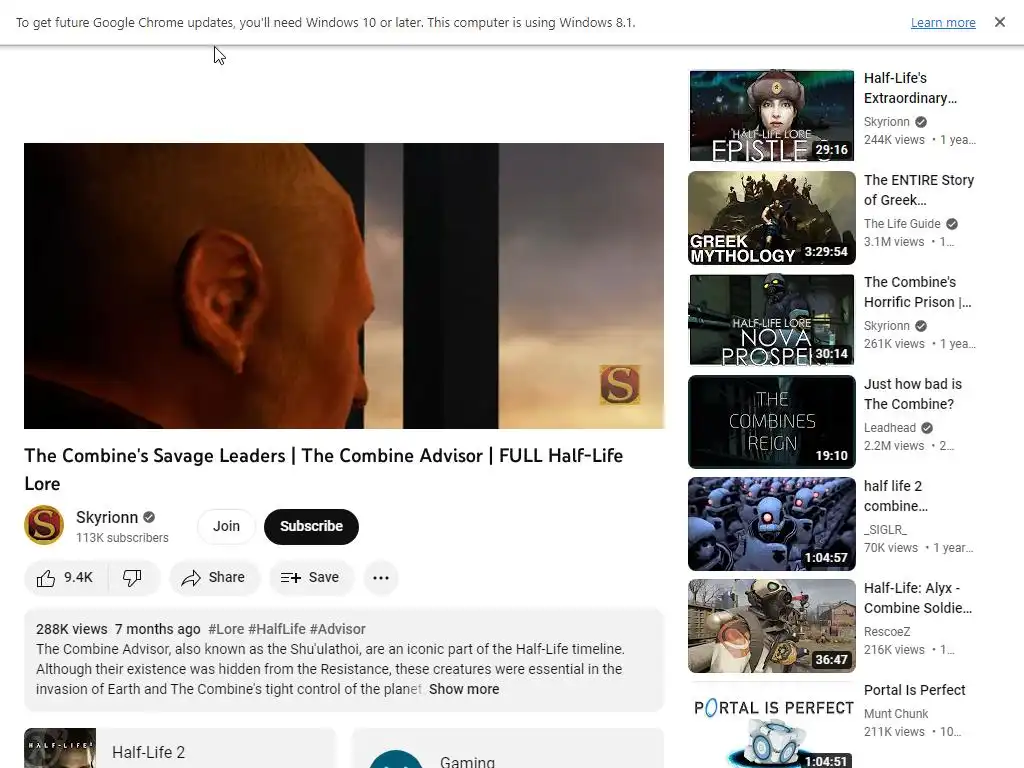This screenshot has height=768, width=1024.
Task: Click the Gaming category round icon
Action: 396,760
